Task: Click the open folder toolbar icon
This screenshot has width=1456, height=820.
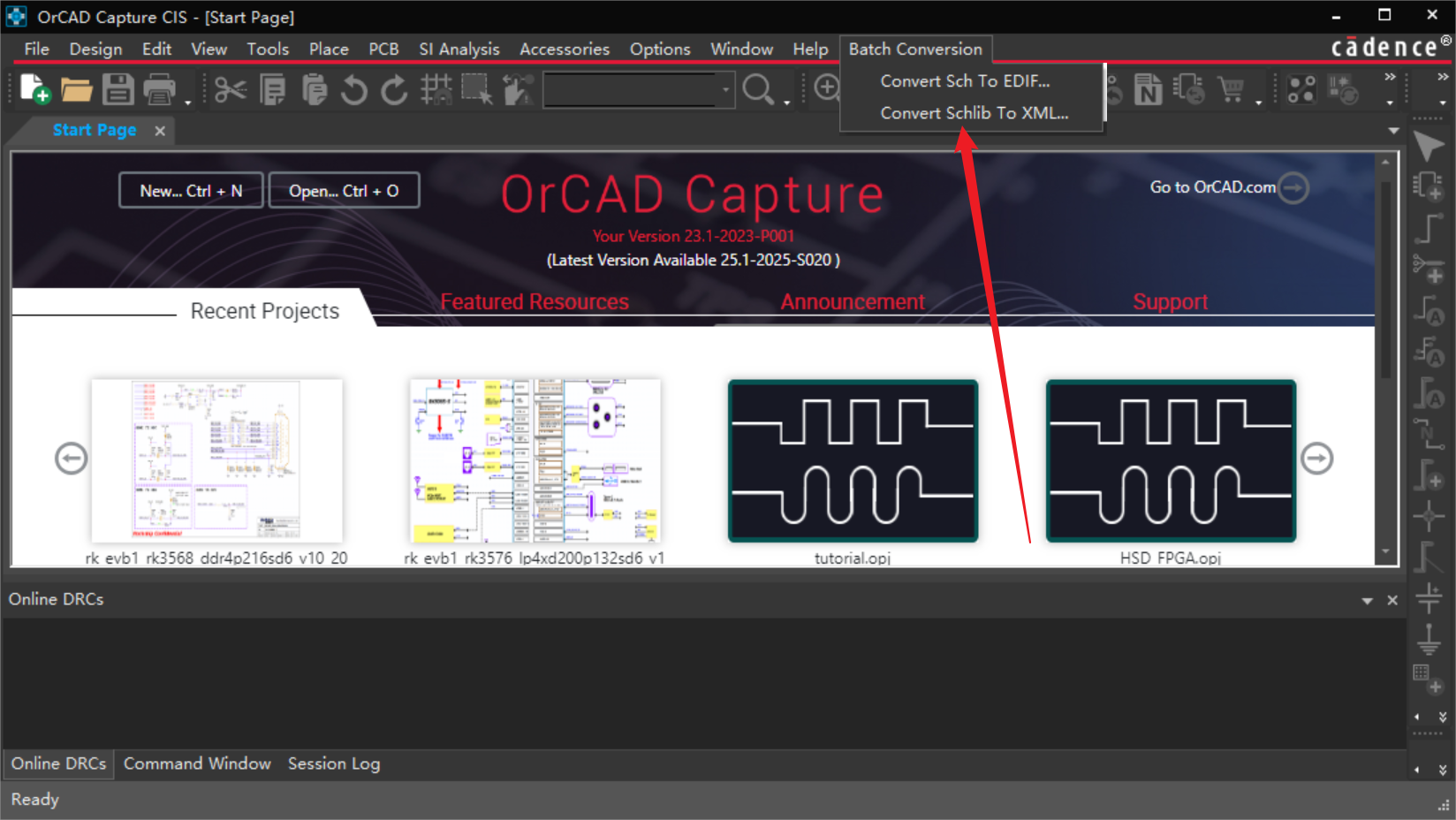Action: [76, 89]
